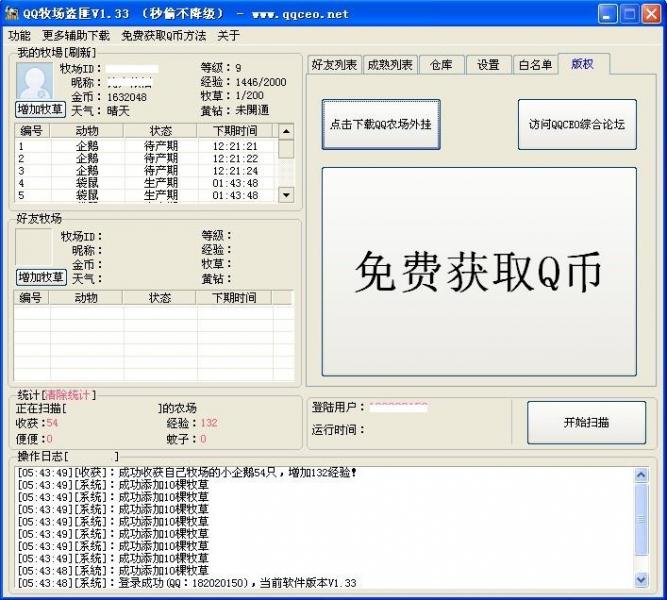Click the 动物 column header in my ranch table
The width and height of the screenshot is (667, 600).
pyautogui.click(x=87, y=131)
